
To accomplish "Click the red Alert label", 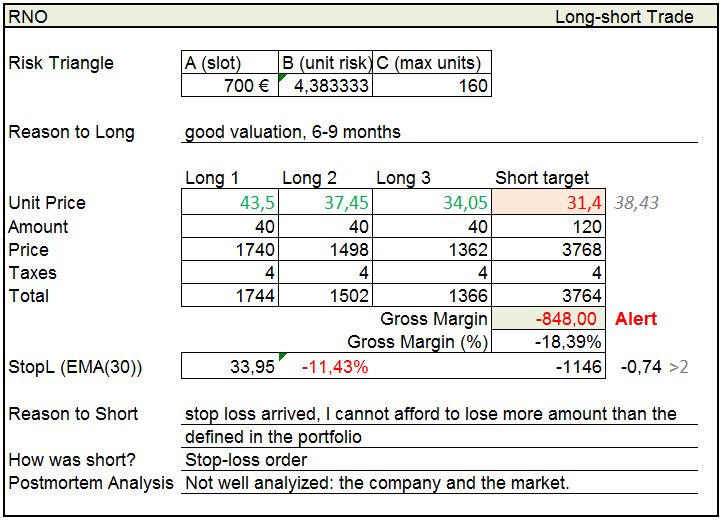I will tap(636, 319).
